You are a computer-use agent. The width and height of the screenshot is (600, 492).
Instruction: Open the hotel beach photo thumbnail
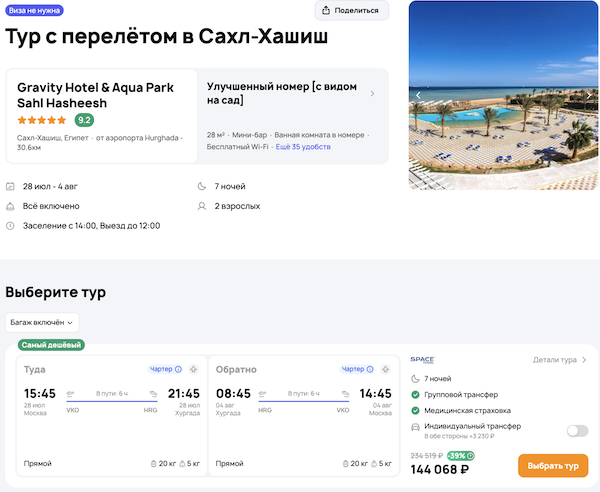(x=504, y=95)
